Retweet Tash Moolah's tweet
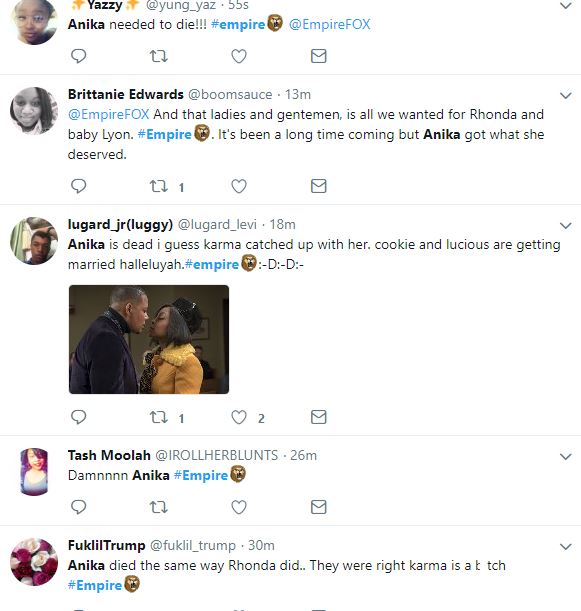Image resolution: width=581 pixels, height=611 pixels. point(159,507)
